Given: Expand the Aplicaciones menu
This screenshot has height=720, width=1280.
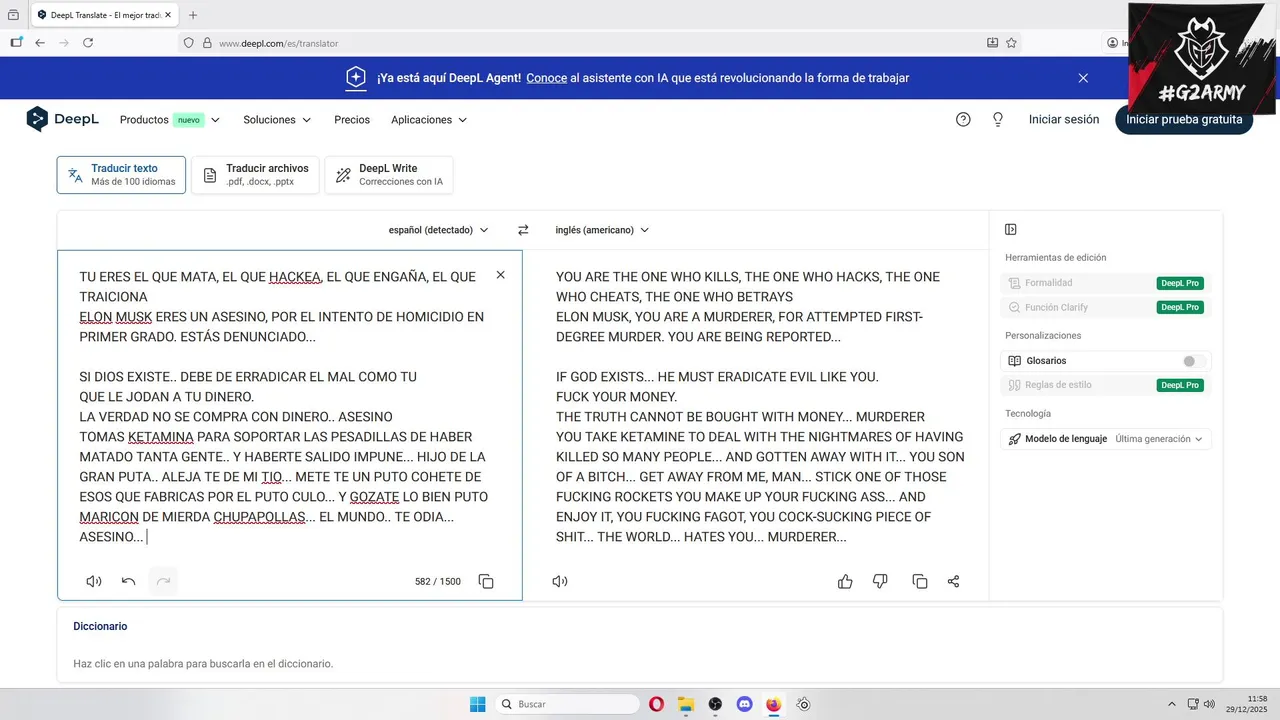Looking at the screenshot, I should [429, 120].
